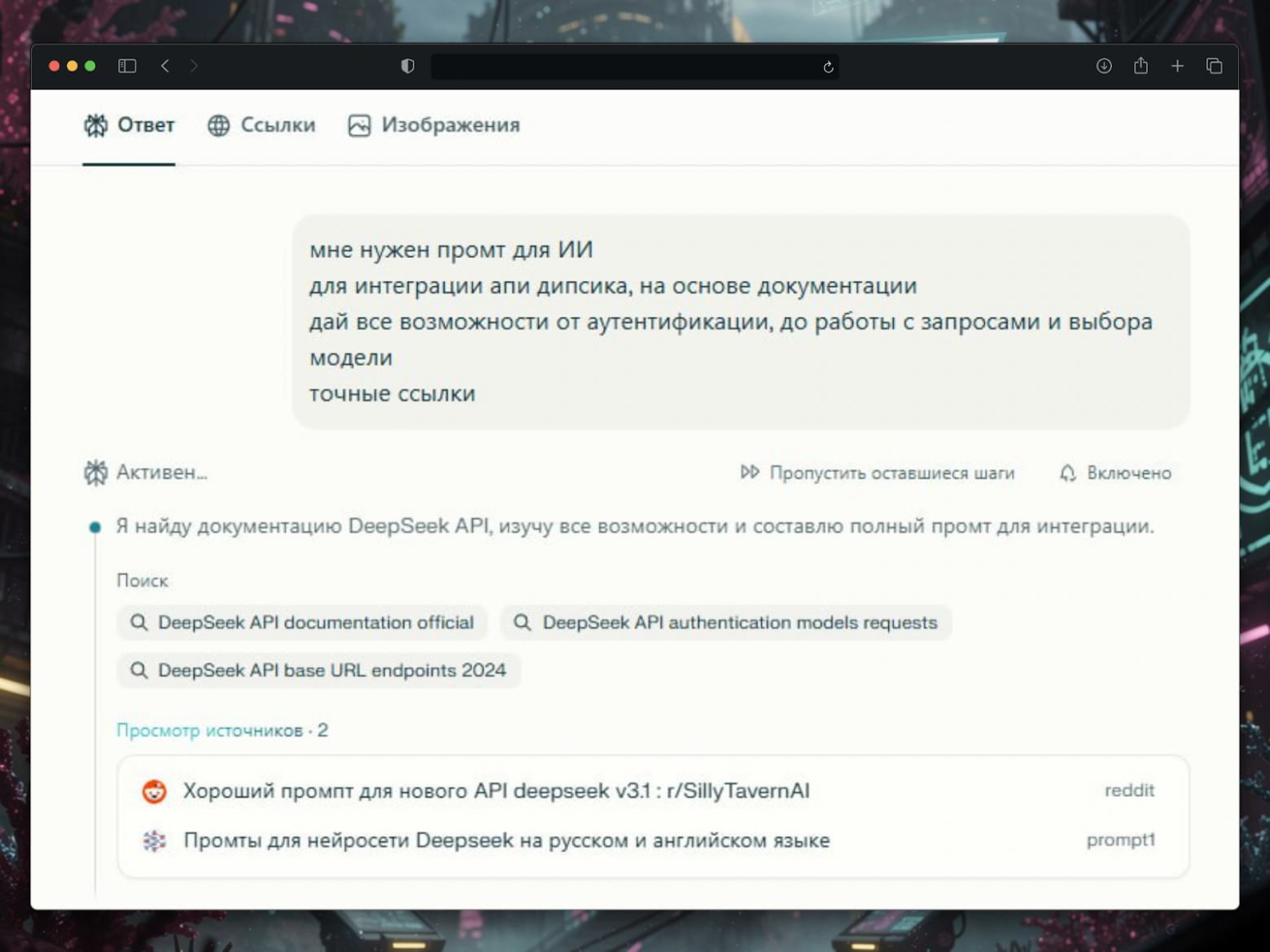This screenshot has width=1270, height=952.
Task: Open the search chip DeepSeek API documentation official
Action: 301,622
